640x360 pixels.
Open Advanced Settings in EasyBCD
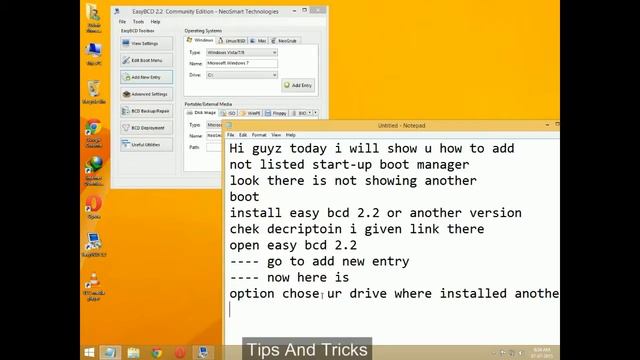coord(146,94)
